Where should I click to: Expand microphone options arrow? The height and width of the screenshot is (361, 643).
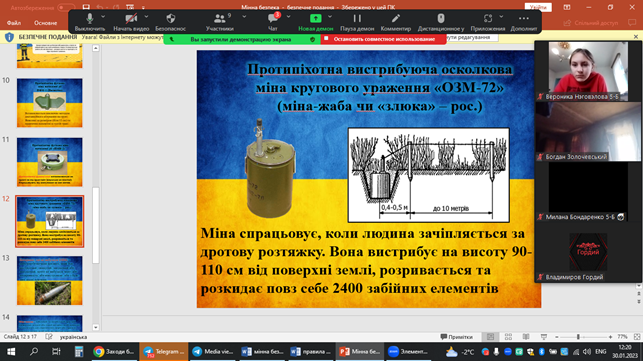(x=103, y=17)
